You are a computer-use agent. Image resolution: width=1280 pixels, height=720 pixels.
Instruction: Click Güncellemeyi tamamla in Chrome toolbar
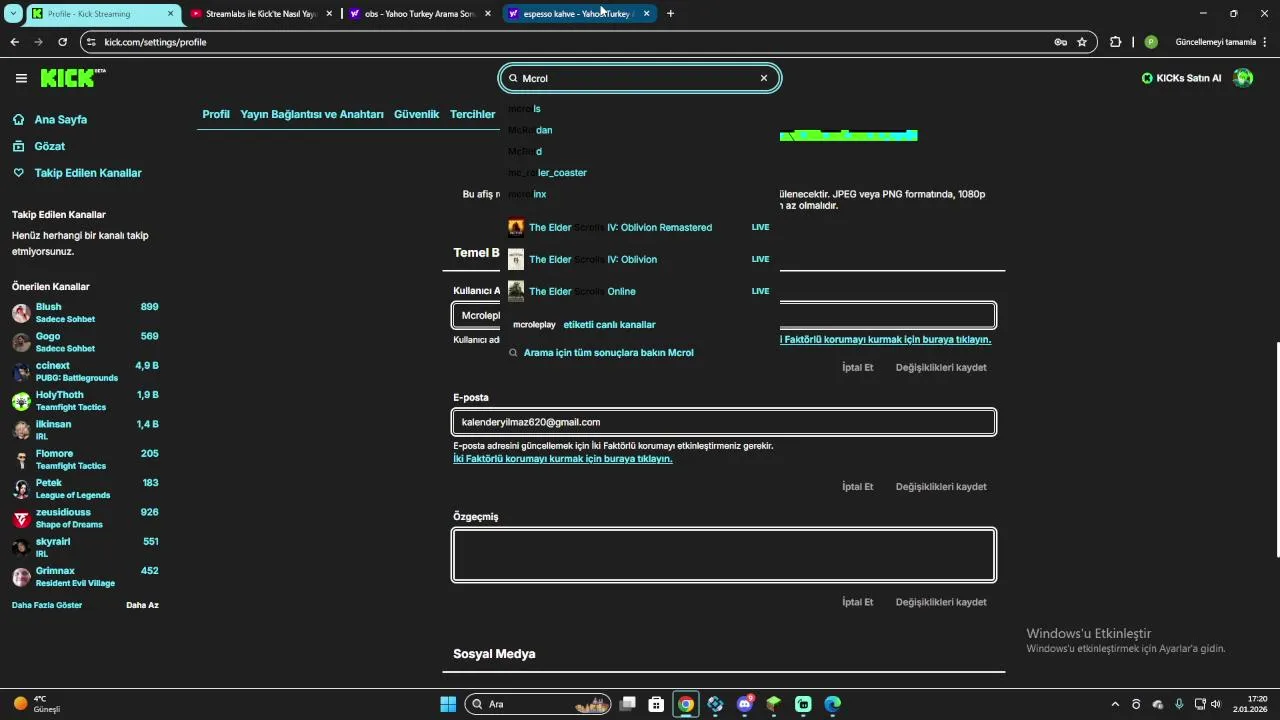[1215, 42]
